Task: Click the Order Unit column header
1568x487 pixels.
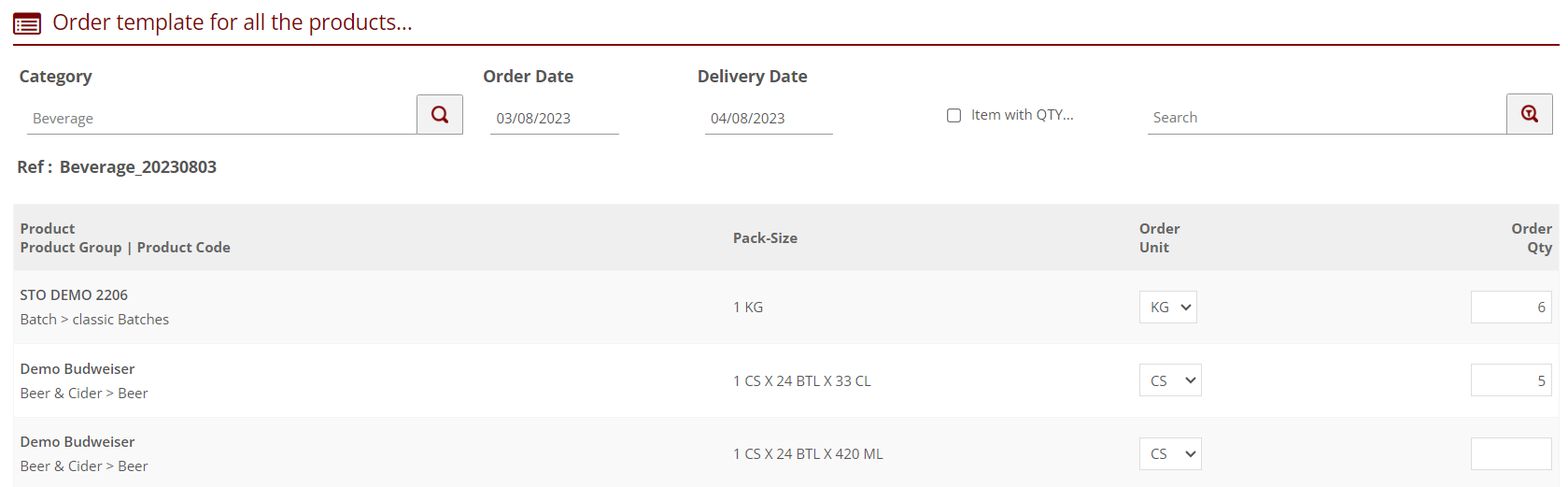Action: [1159, 238]
